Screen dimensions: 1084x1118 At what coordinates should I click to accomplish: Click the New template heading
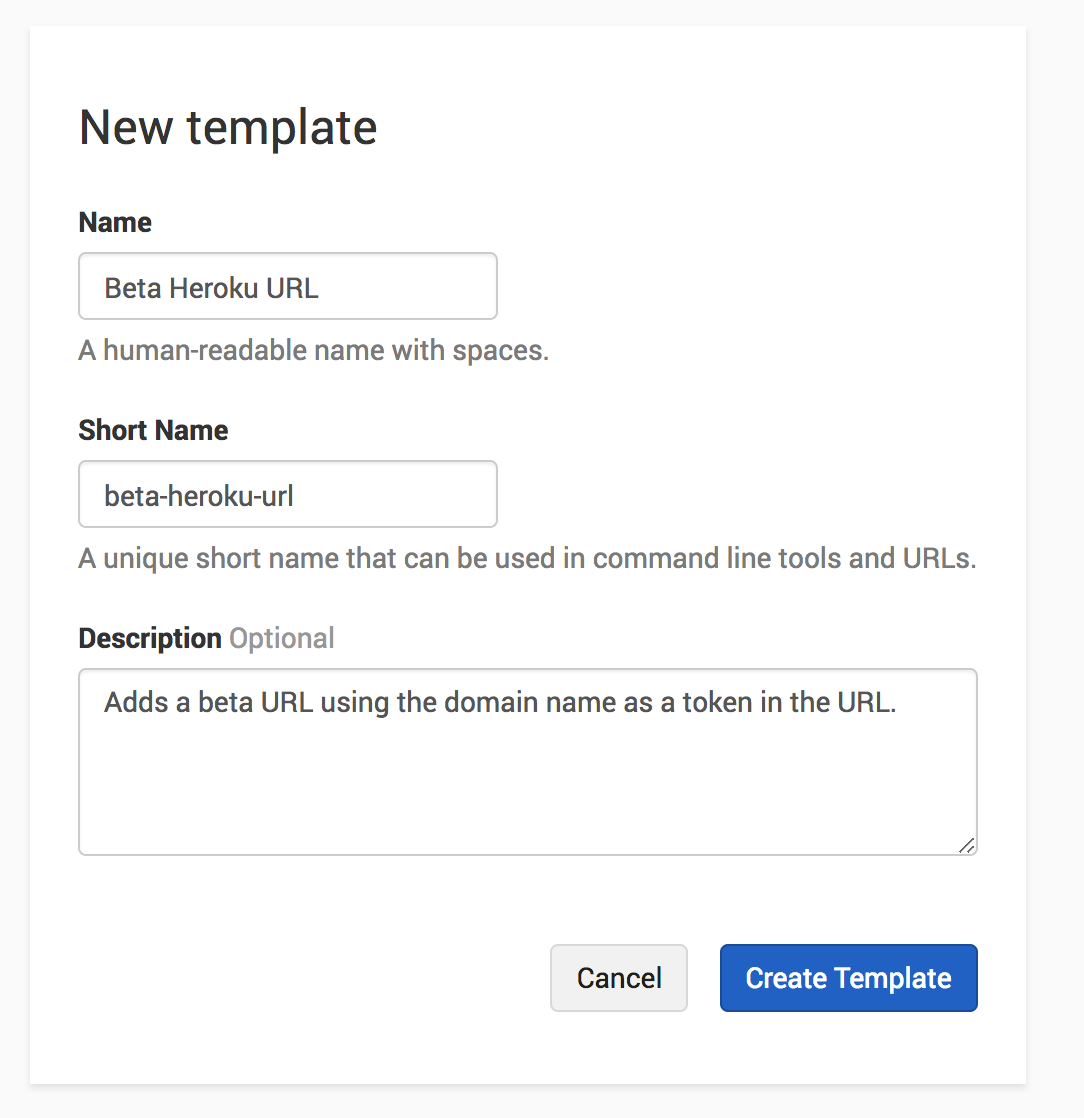pos(228,128)
